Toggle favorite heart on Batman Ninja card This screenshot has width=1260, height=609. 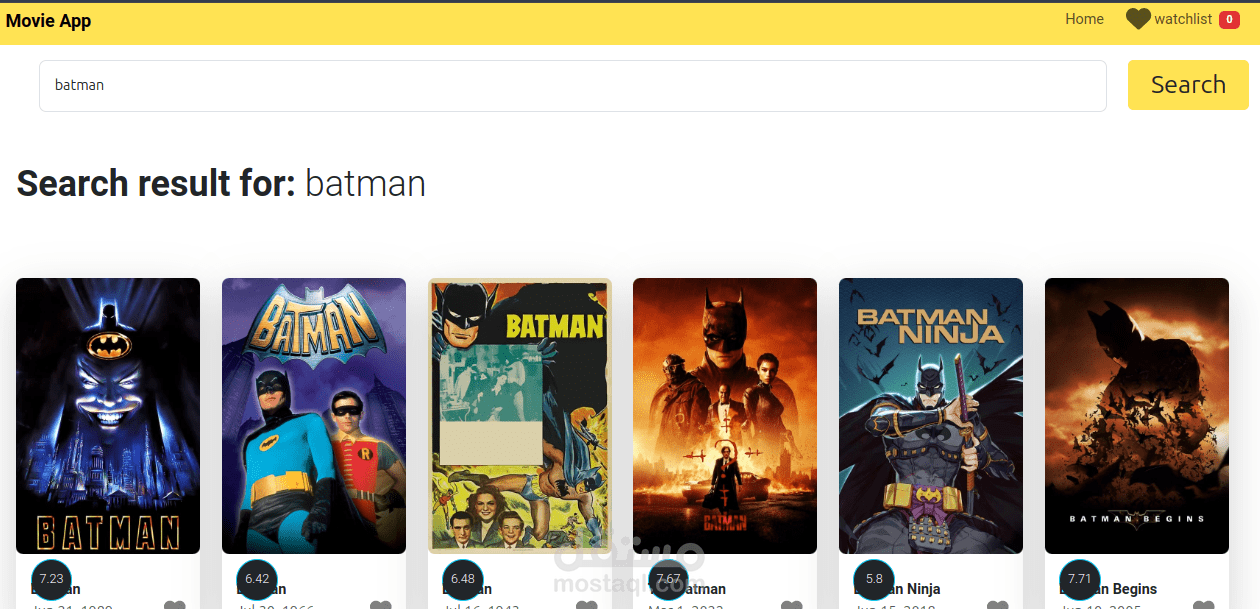coord(997,605)
